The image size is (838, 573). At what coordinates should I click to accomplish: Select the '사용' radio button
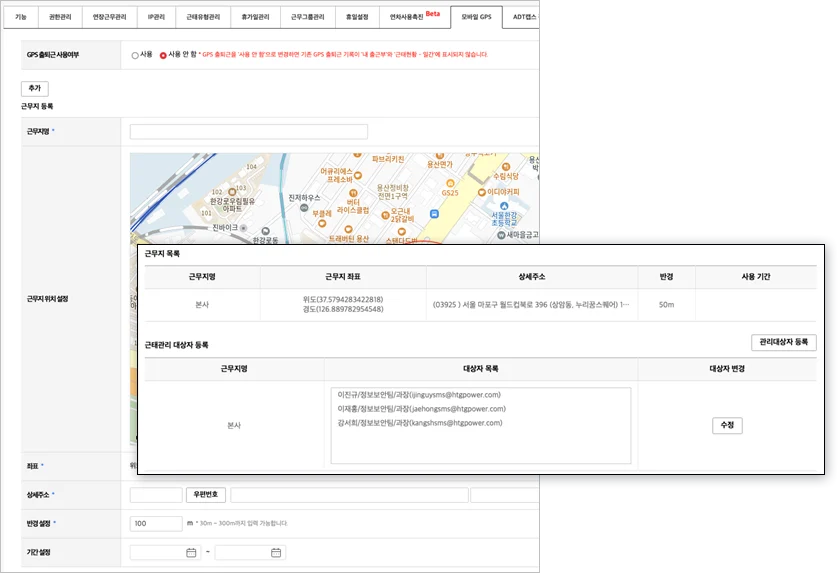(x=136, y=55)
